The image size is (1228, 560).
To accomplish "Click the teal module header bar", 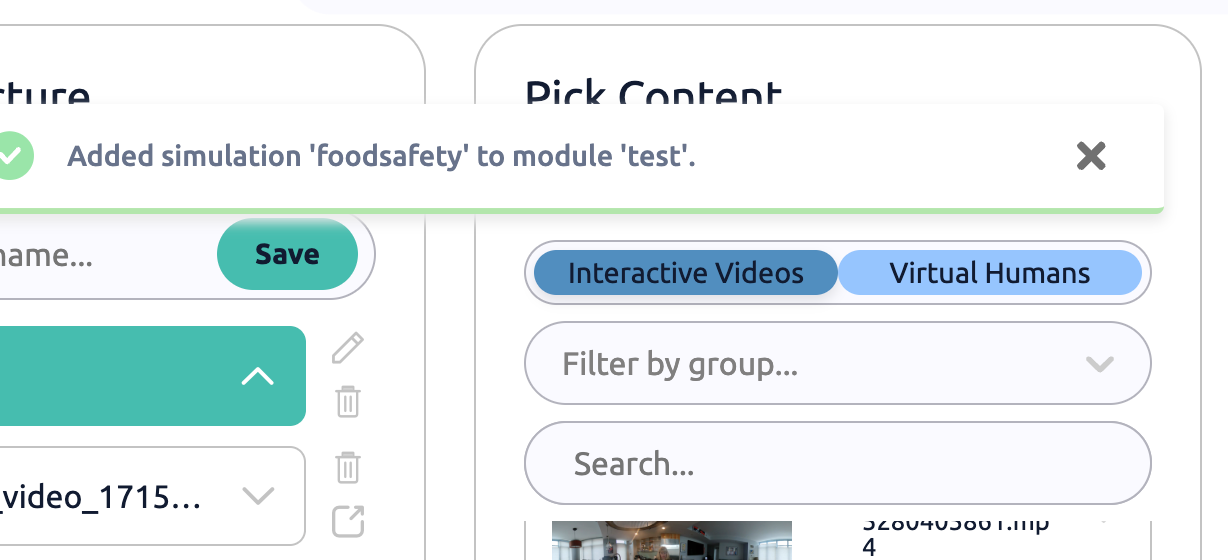I will tap(120, 377).
